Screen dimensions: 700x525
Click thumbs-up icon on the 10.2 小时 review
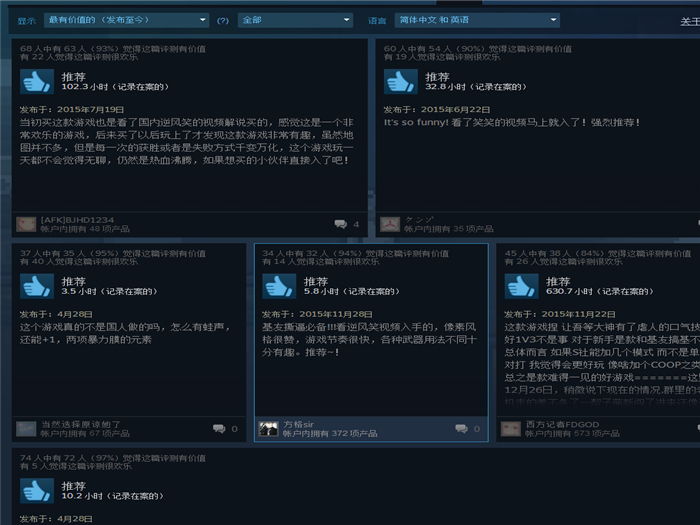tap(36, 491)
